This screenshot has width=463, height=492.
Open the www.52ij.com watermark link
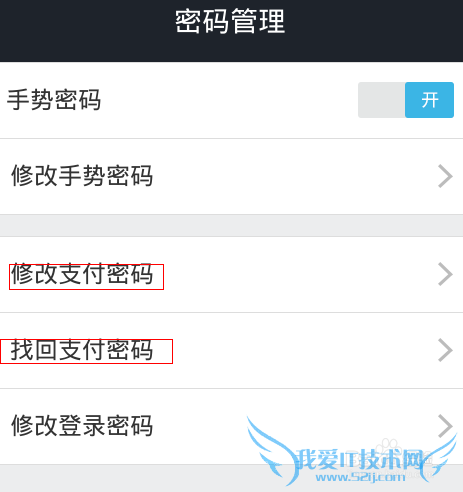pos(361,477)
